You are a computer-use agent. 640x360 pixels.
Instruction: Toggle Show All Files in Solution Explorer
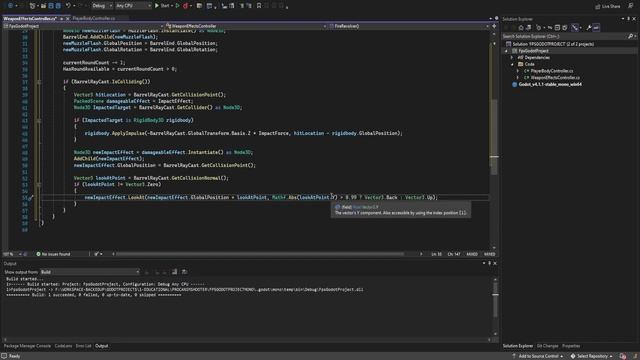point(564,28)
